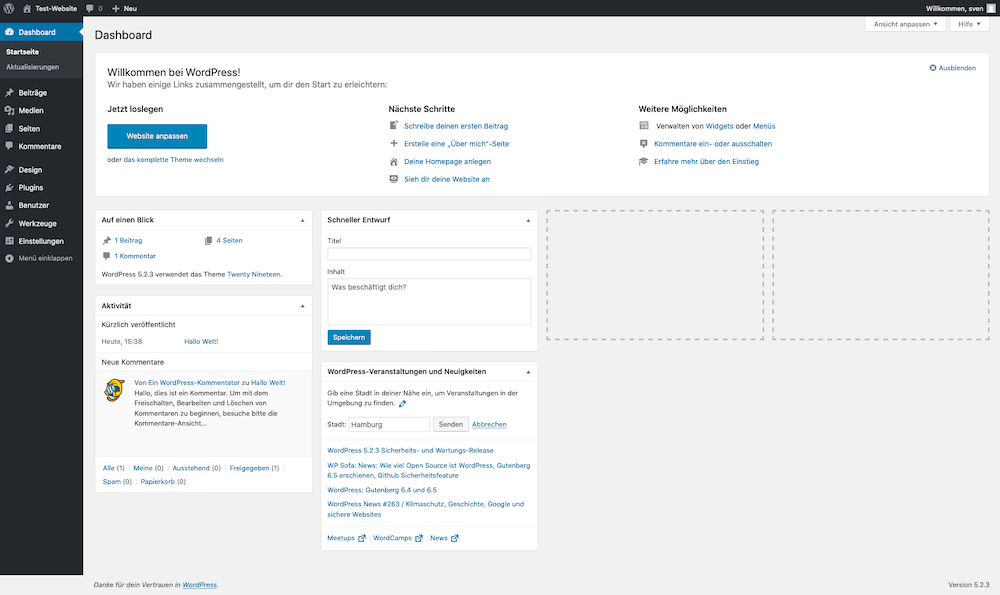The image size is (1000, 595).
Task: Open recently published Hallo Welt! post
Action: point(201,341)
